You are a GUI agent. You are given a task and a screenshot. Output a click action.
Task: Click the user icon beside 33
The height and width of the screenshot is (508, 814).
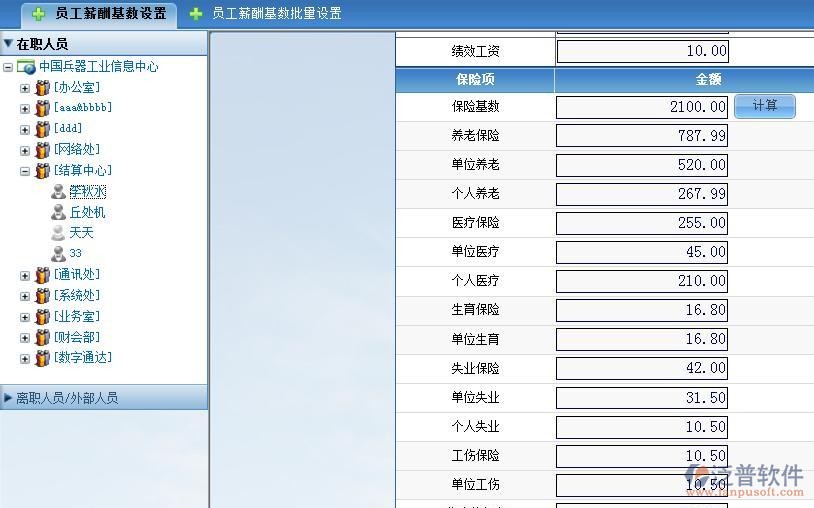tap(58, 254)
